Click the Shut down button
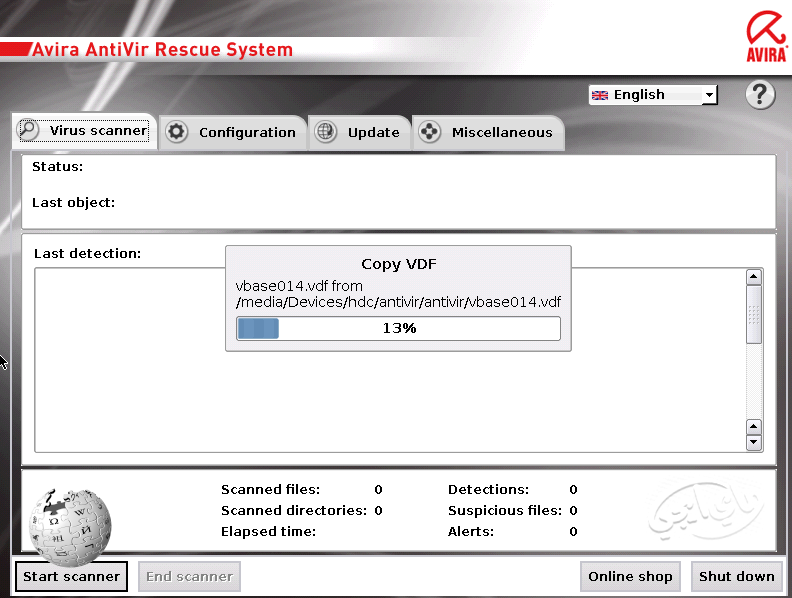Image resolution: width=792 pixels, height=598 pixels. 736,576
